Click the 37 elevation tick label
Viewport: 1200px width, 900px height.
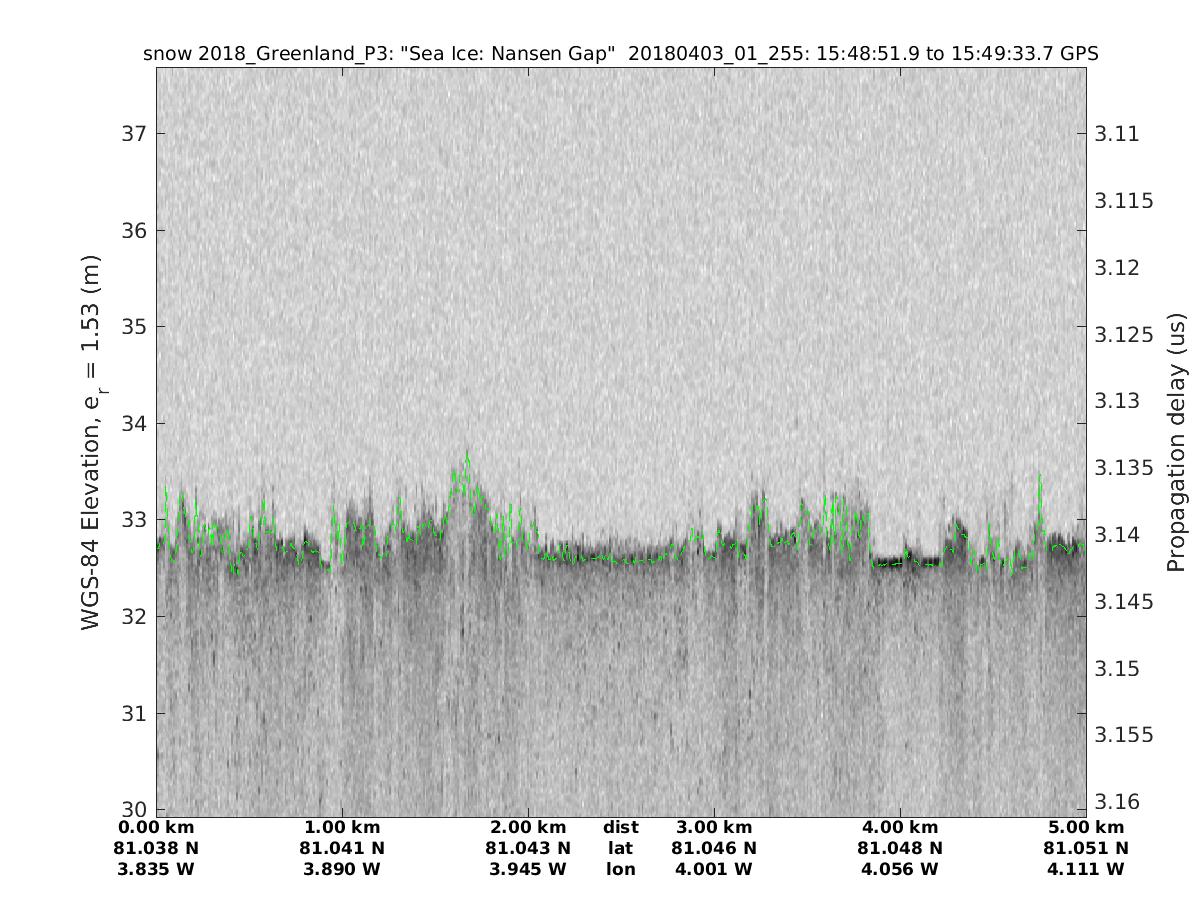click(132, 134)
